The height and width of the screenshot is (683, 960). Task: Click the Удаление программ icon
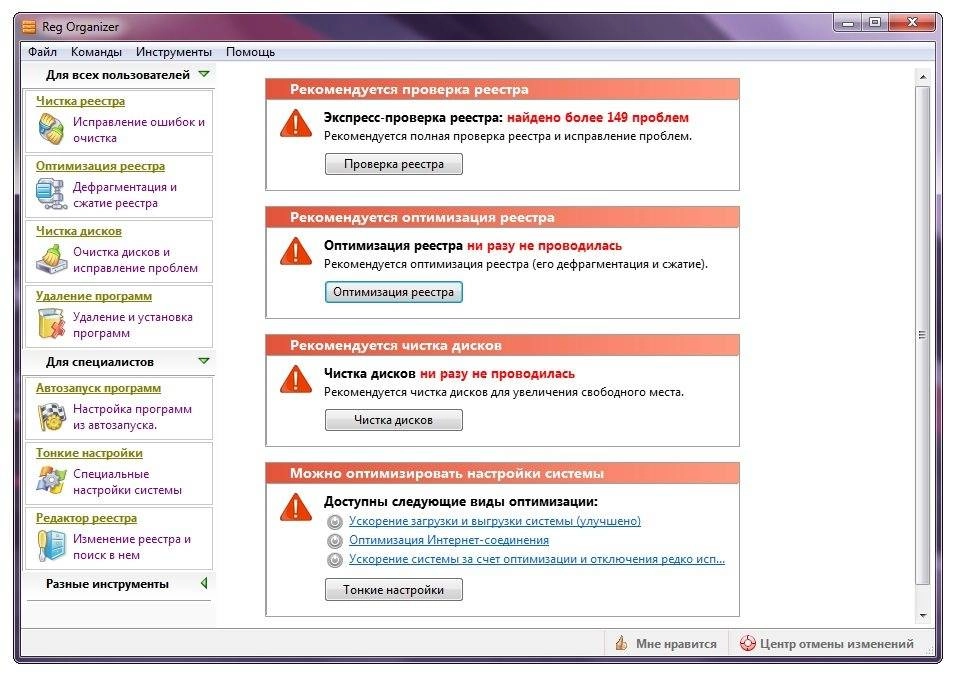tap(51, 324)
